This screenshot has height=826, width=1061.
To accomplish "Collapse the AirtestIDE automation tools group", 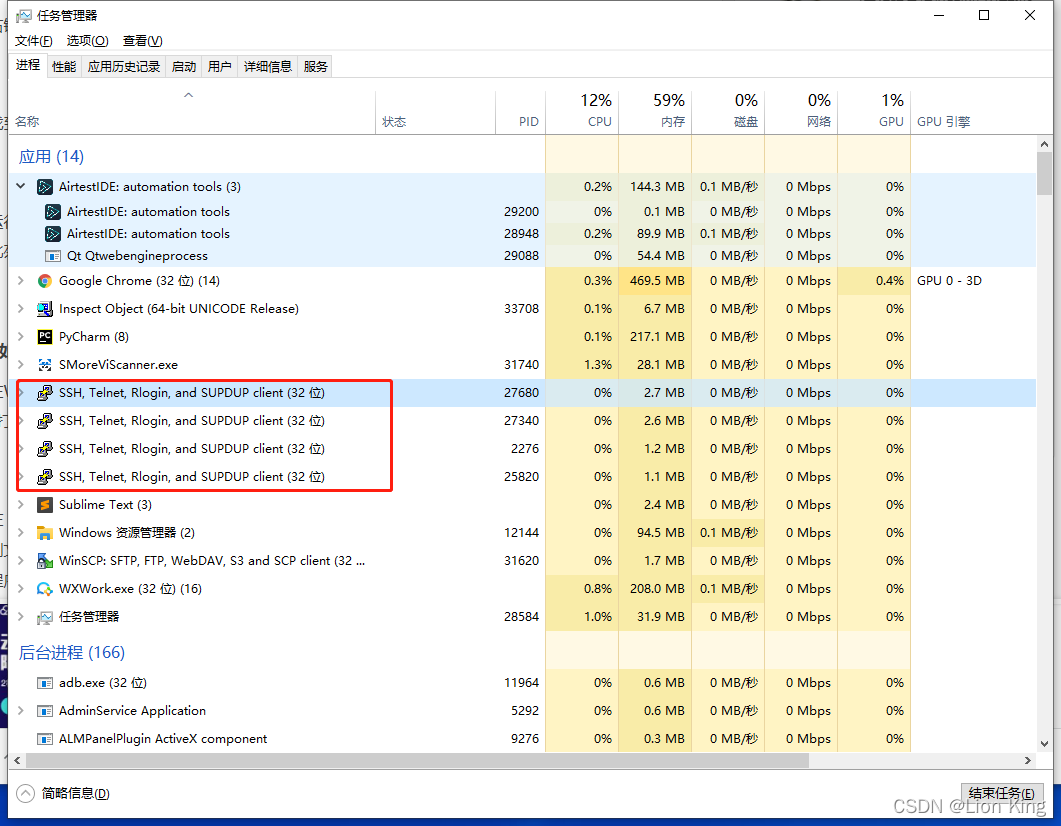I will coord(20,186).
